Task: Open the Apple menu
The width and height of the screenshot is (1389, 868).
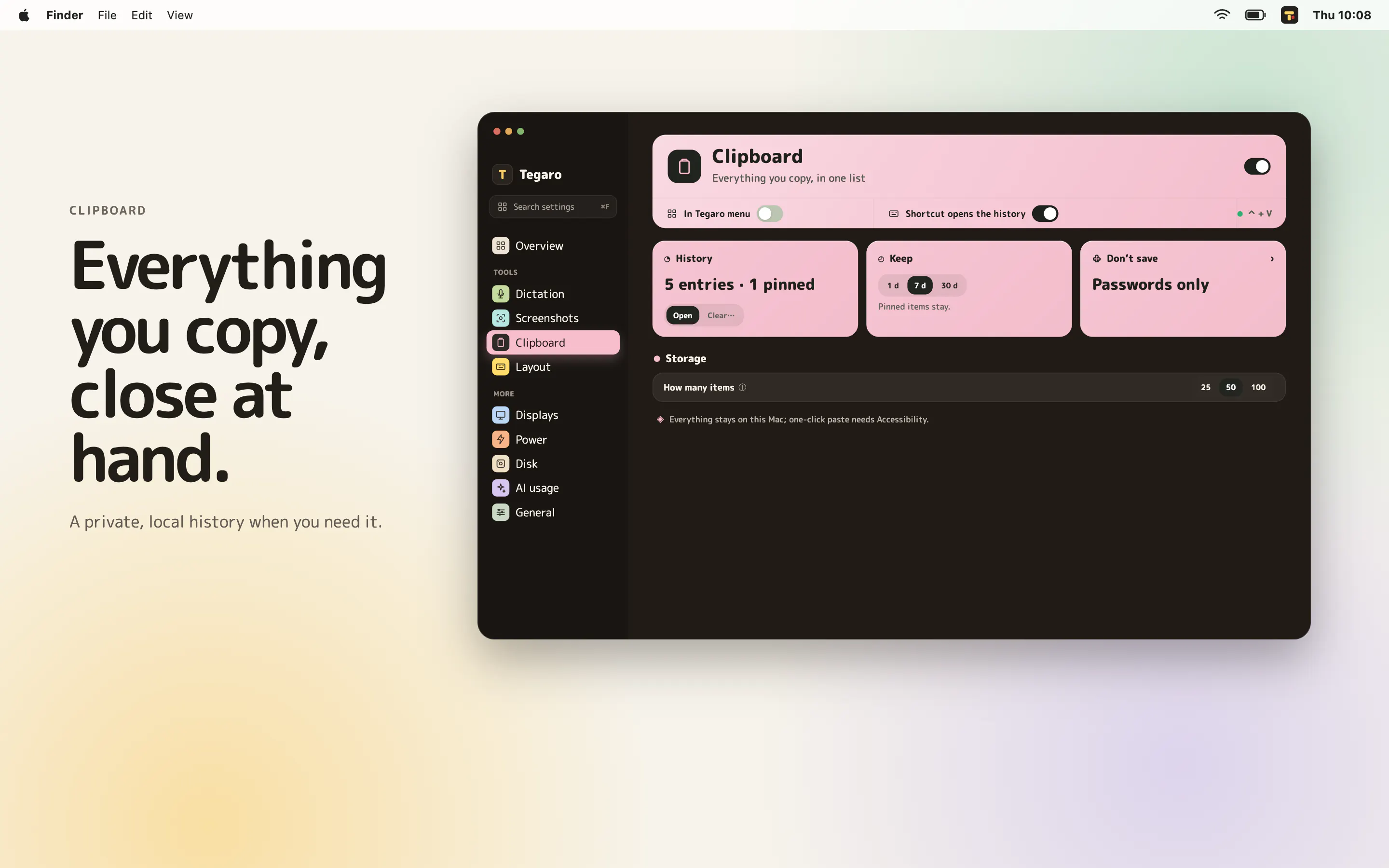Action: coord(24,15)
